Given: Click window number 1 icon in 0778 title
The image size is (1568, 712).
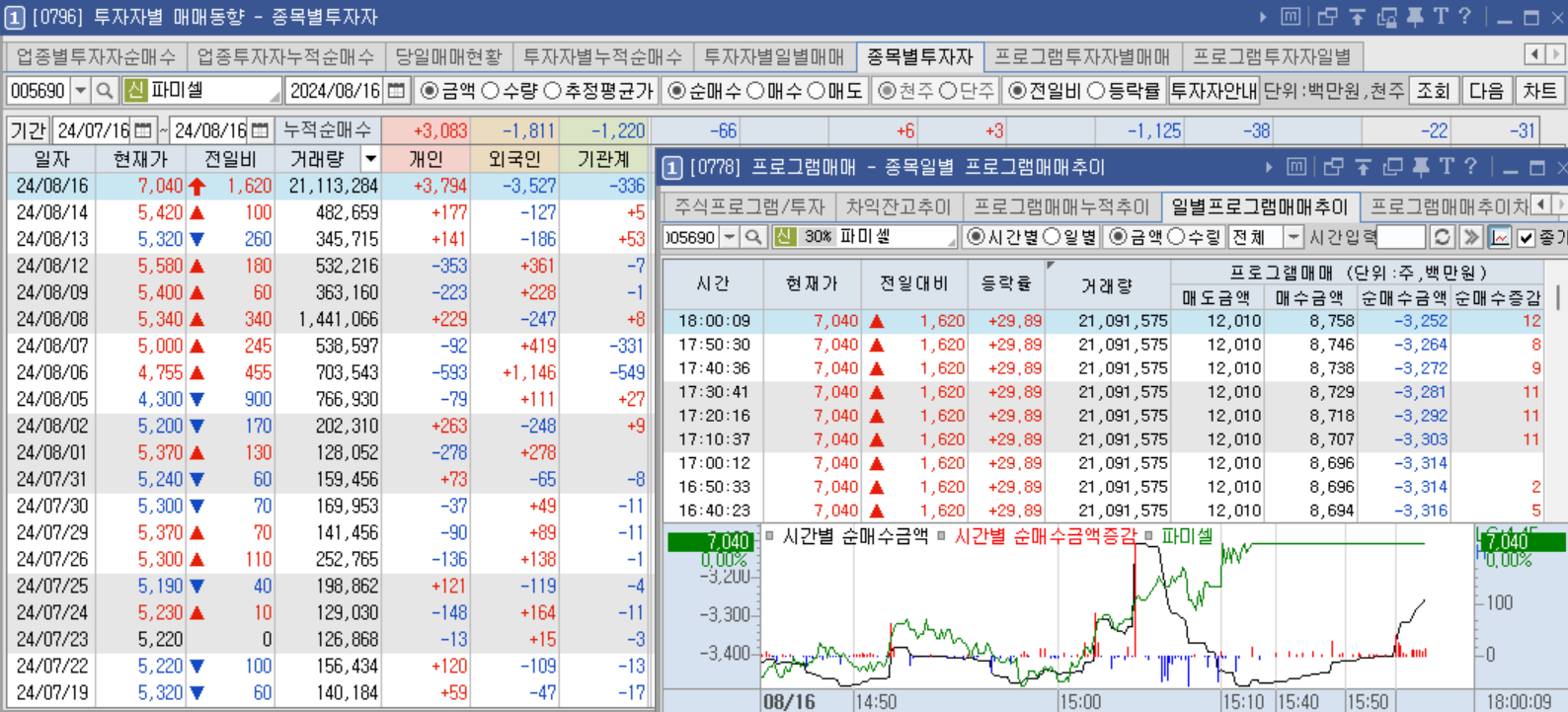Looking at the screenshot, I should (x=672, y=167).
